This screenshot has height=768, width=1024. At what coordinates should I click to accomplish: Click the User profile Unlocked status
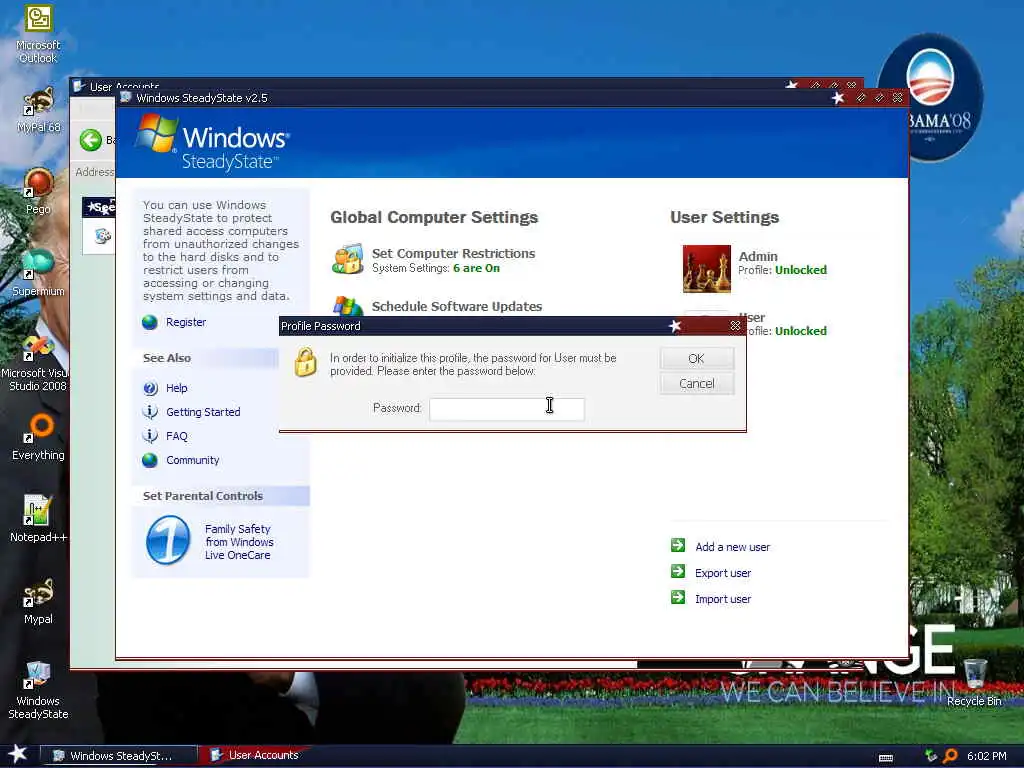coord(801,331)
